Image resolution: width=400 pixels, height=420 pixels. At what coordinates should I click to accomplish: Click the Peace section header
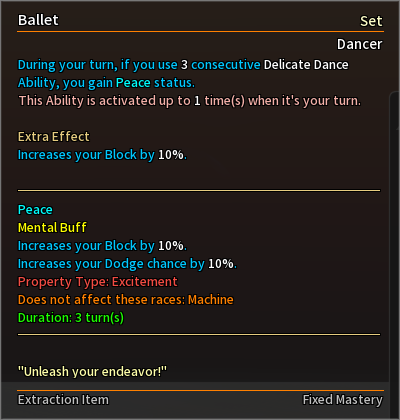[35, 210]
